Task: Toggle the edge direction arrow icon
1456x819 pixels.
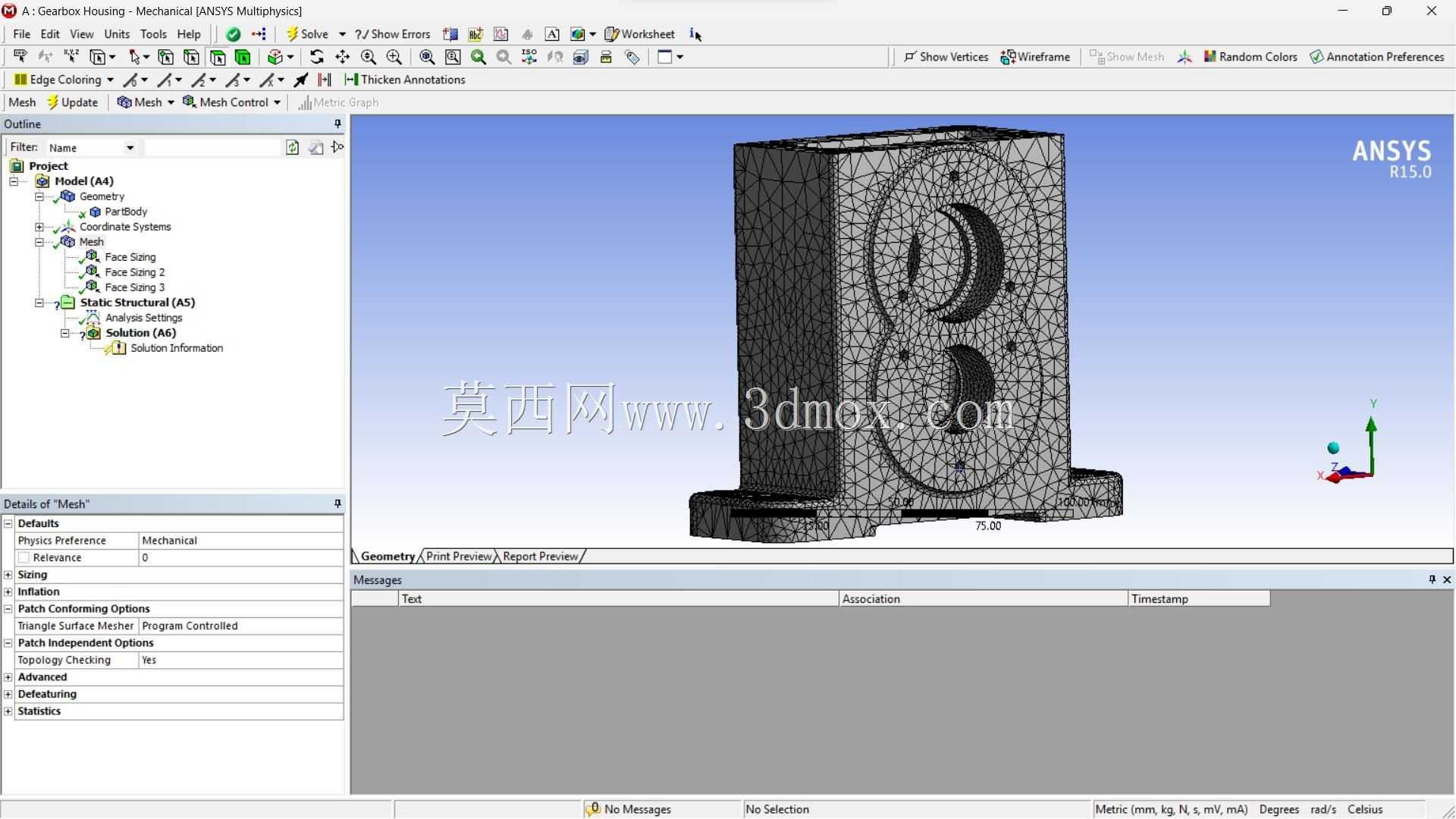Action: tap(301, 80)
